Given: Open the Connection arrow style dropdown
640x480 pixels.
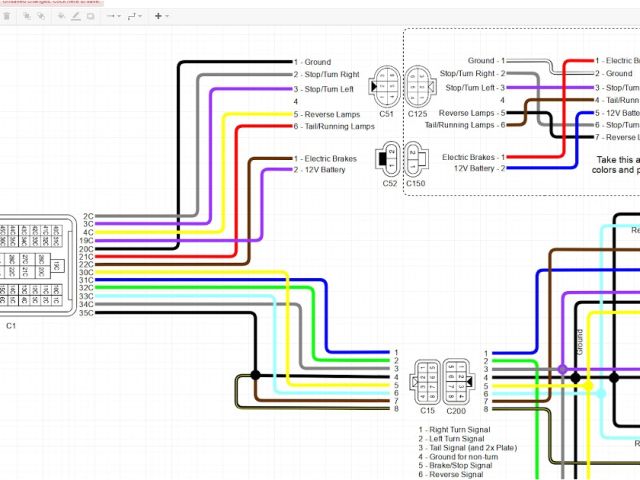Looking at the screenshot, I should (x=113, y=16).
